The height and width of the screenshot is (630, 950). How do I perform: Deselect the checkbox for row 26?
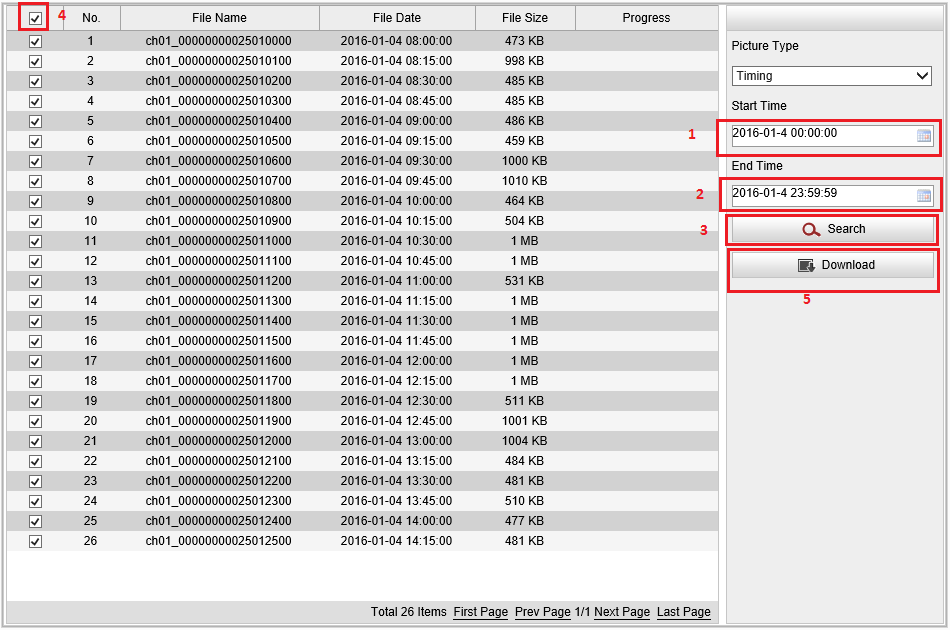point(36,541)
